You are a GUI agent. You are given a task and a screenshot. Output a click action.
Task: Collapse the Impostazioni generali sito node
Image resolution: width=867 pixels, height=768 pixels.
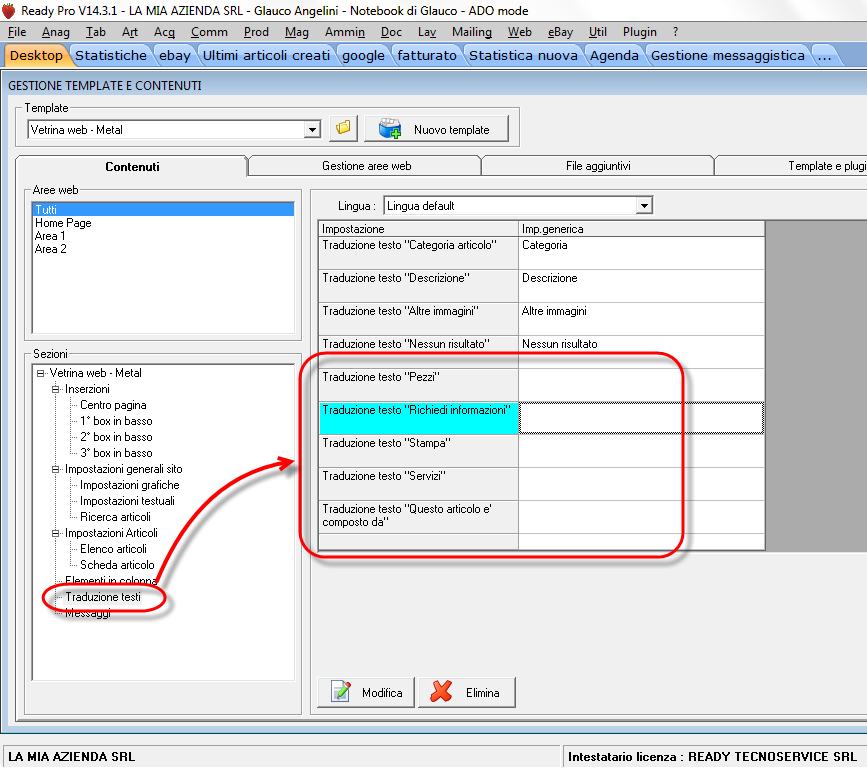pos(55,469)
